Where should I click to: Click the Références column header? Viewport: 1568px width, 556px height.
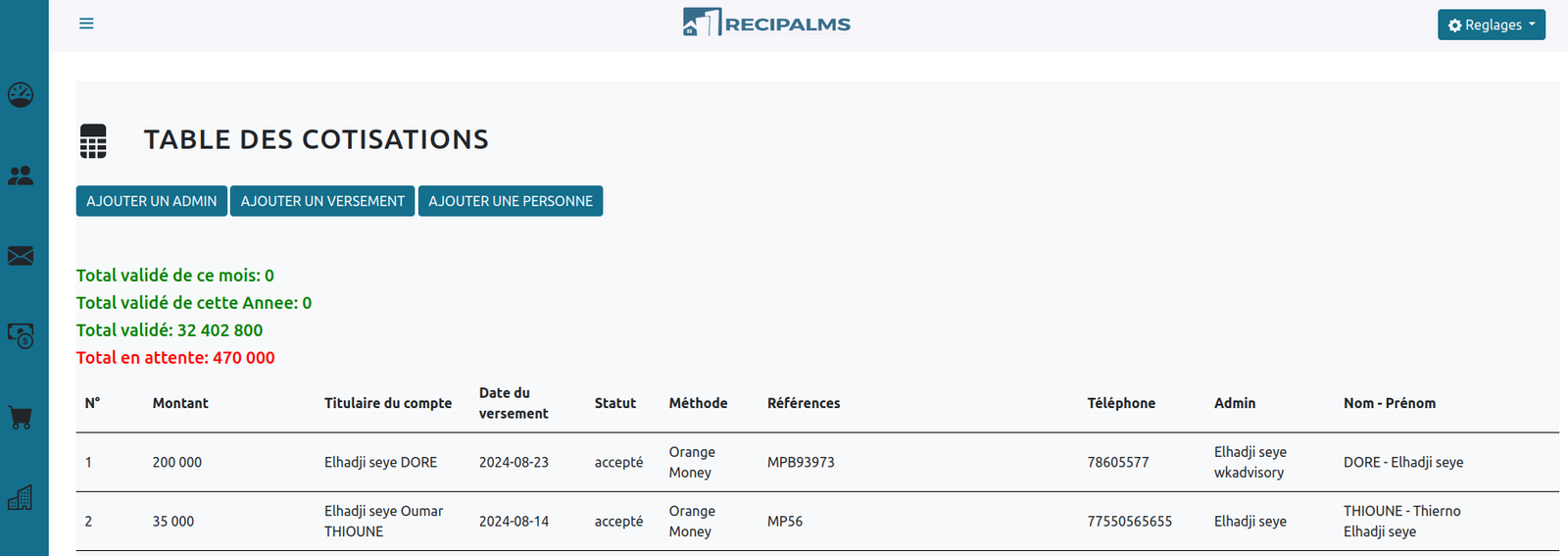tap(804, 403)
